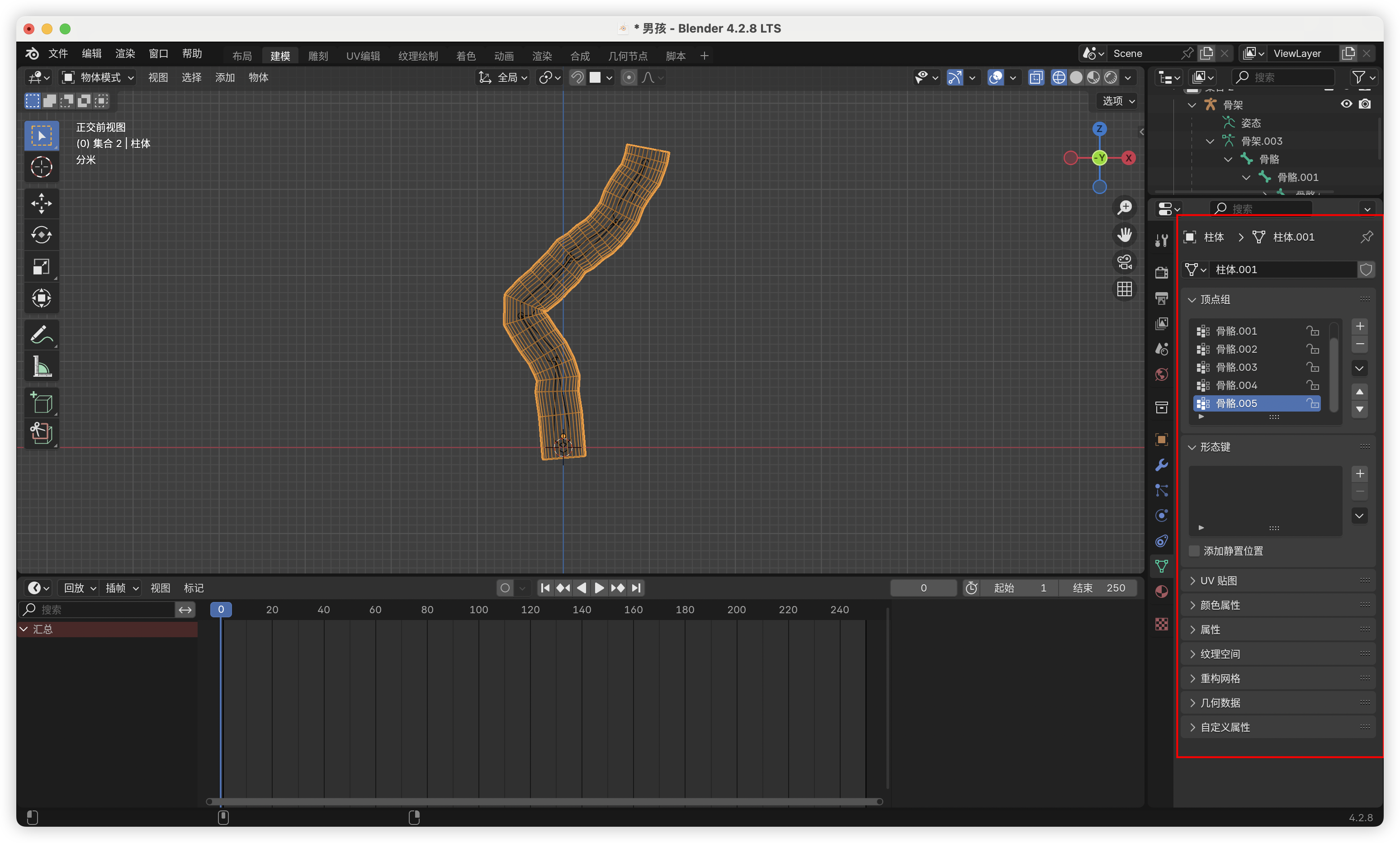The height and width of the screenshot is (843, 1400).
Task: Remove vertex group with minus button
Action: 1360,344
